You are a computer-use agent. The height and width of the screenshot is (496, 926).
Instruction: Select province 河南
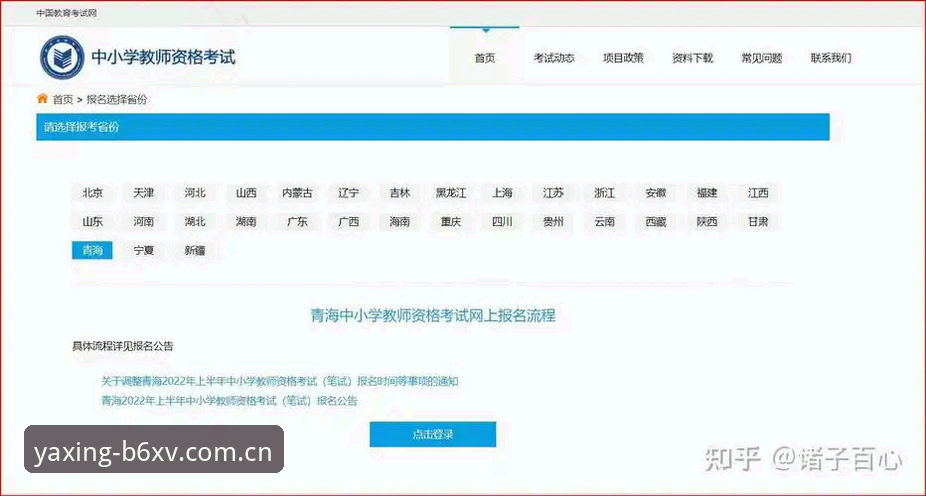click(x=144, y=222)
